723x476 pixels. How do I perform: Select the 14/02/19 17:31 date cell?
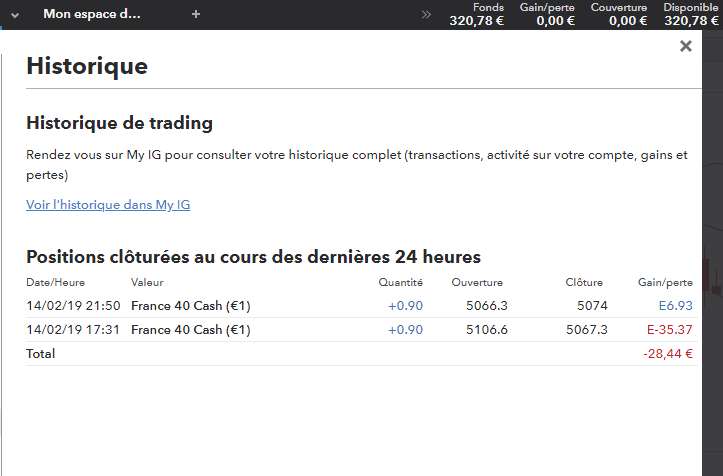pyautogui.click(x=73, y=330)
